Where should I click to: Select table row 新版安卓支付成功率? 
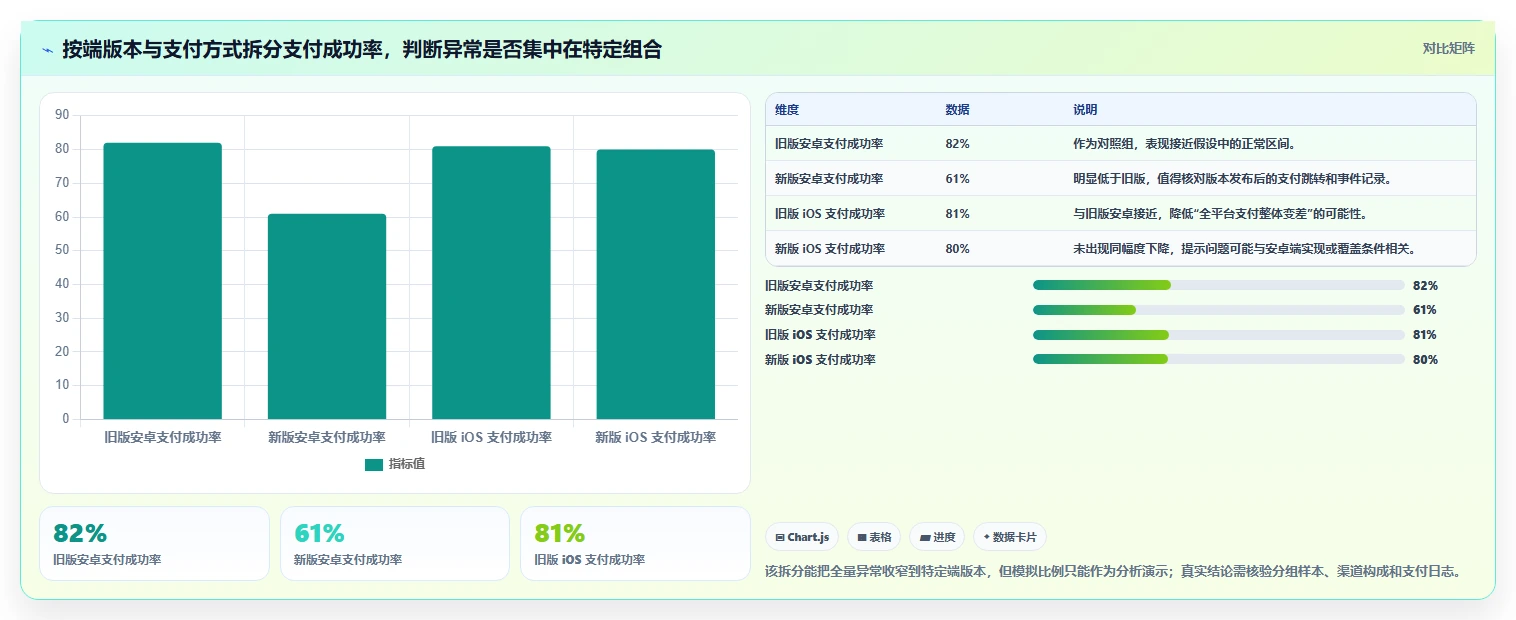(1120, 179)
